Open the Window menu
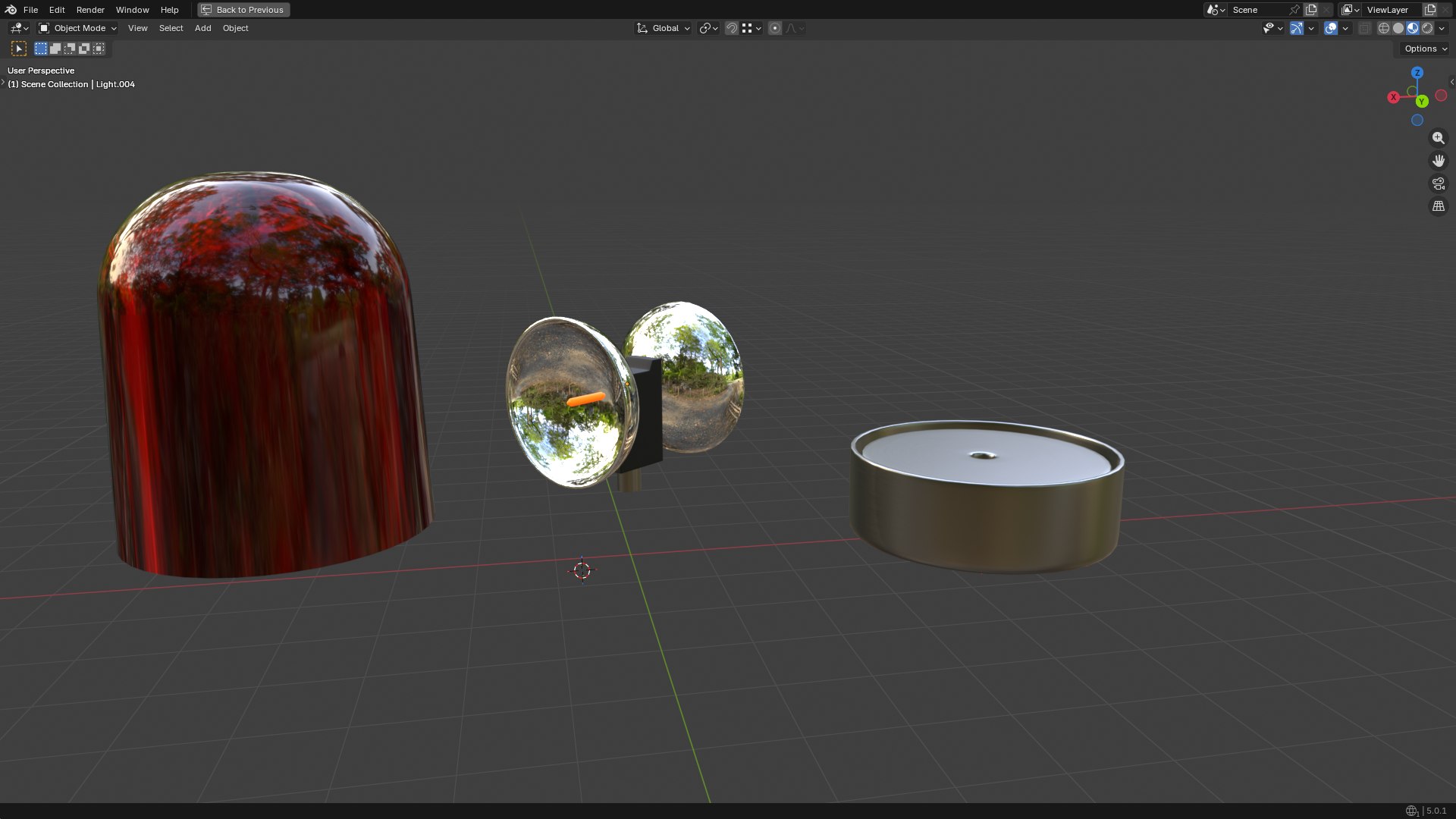 [132, 10]
